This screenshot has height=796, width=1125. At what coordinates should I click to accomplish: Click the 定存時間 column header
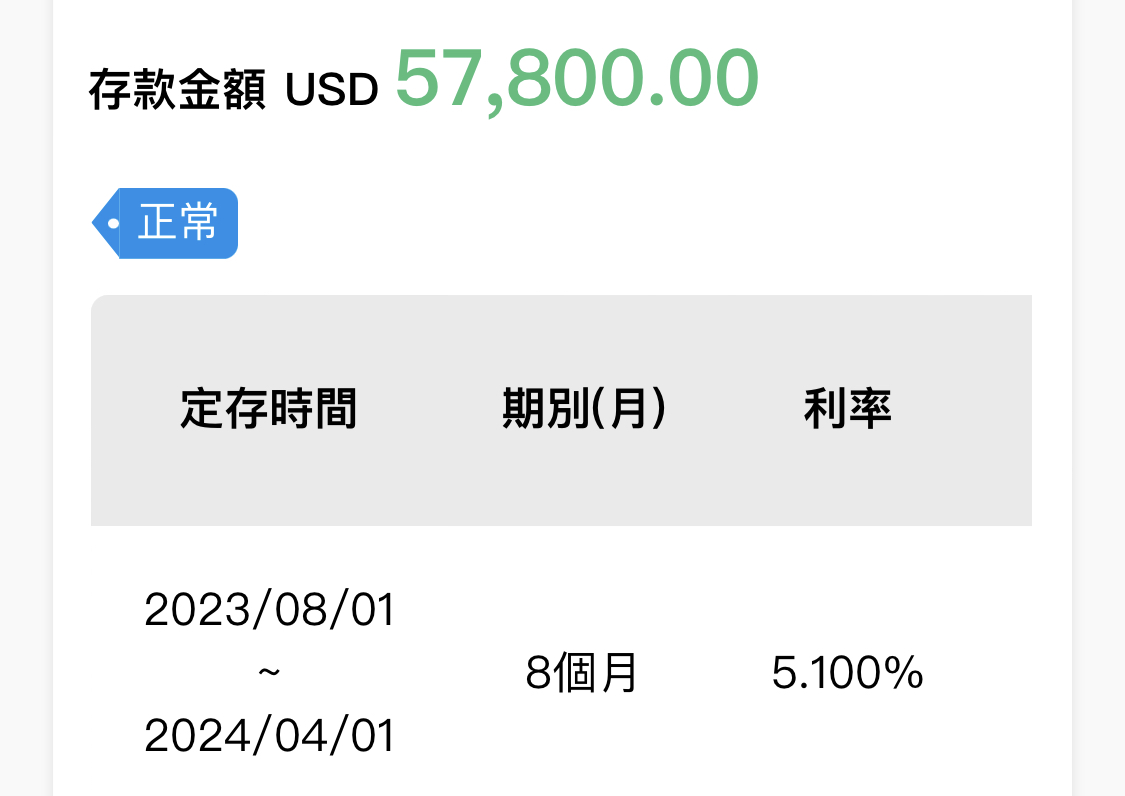pyautogui.click(x=269, y=410)
